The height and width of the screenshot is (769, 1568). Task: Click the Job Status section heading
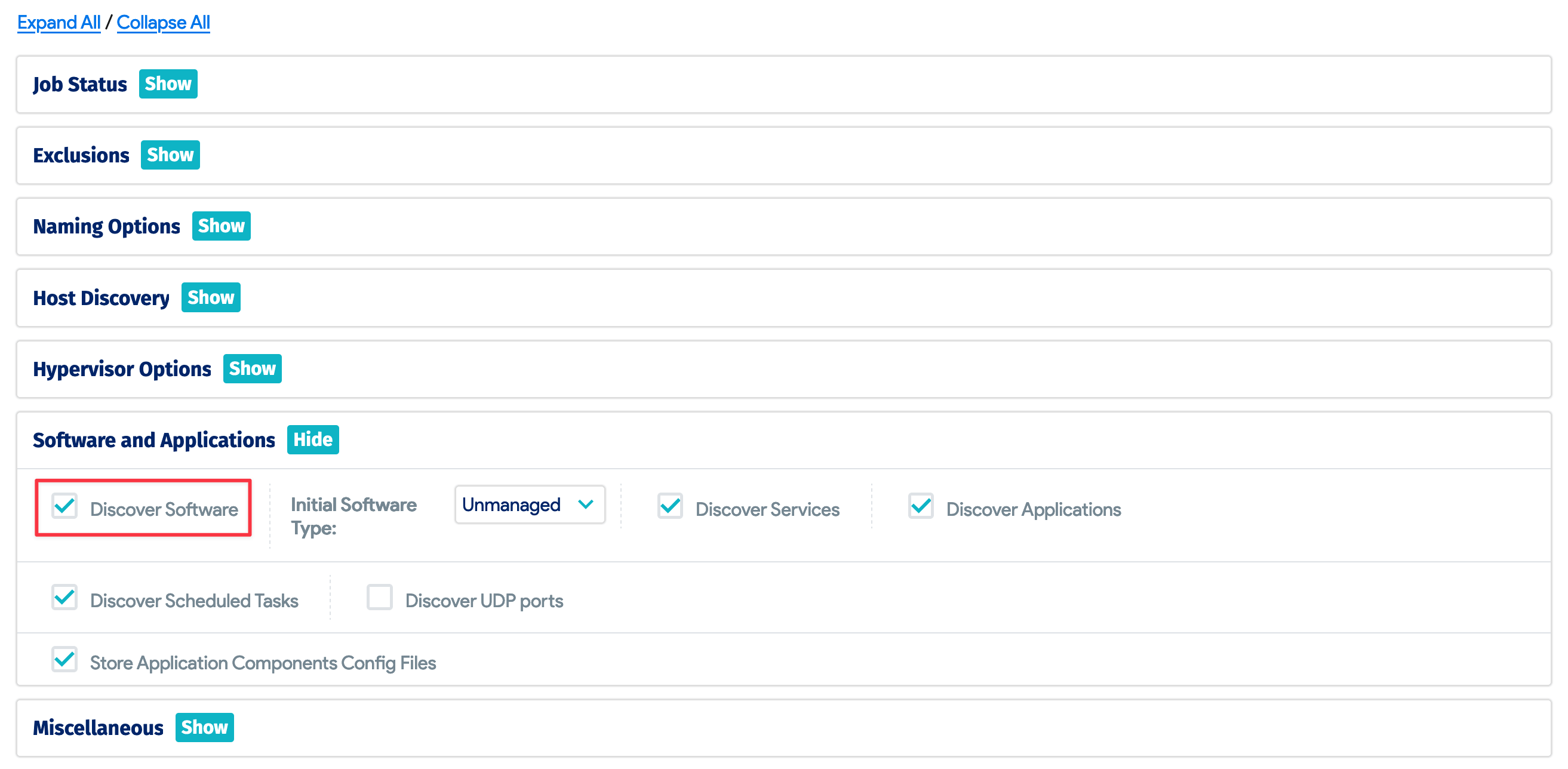pos(80,84)
